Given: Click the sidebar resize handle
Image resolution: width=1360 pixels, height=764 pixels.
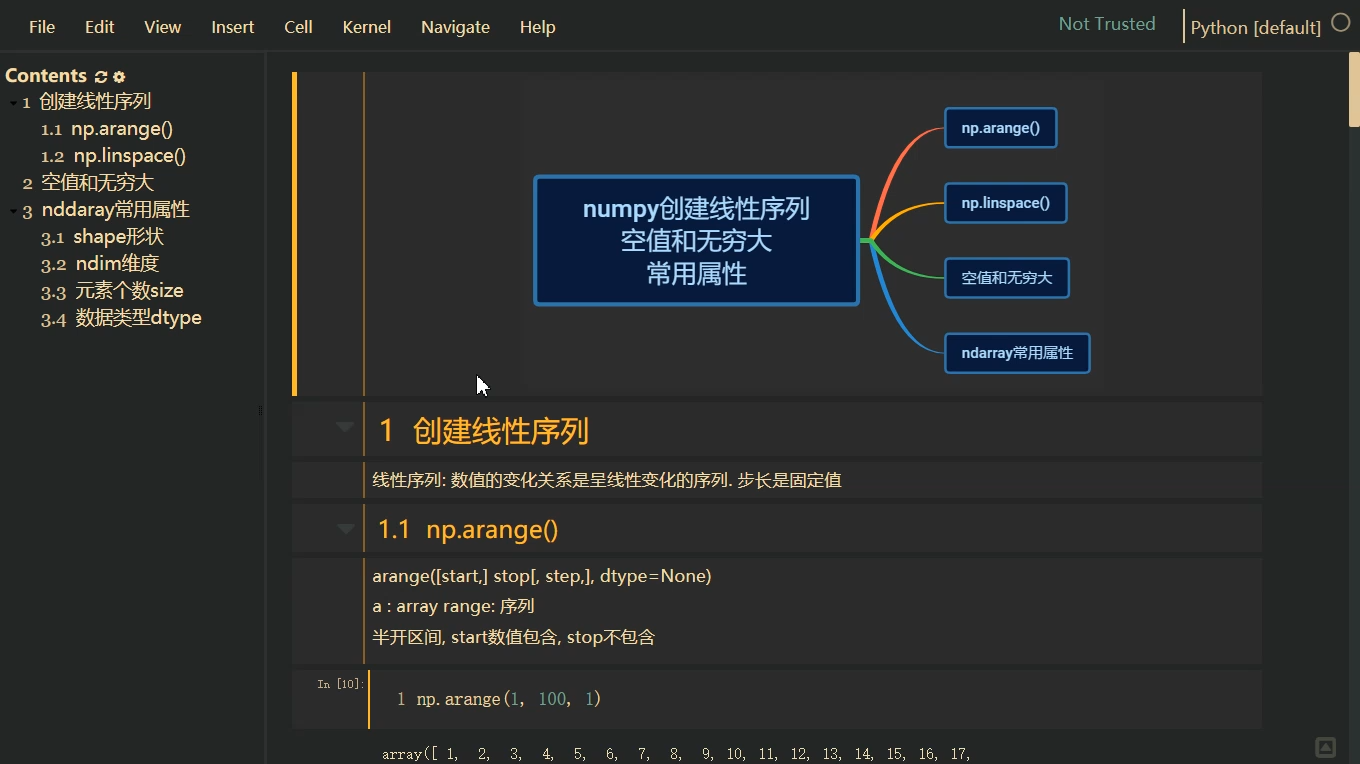Looking at the screenshot, I should click(x=260, y=410).
